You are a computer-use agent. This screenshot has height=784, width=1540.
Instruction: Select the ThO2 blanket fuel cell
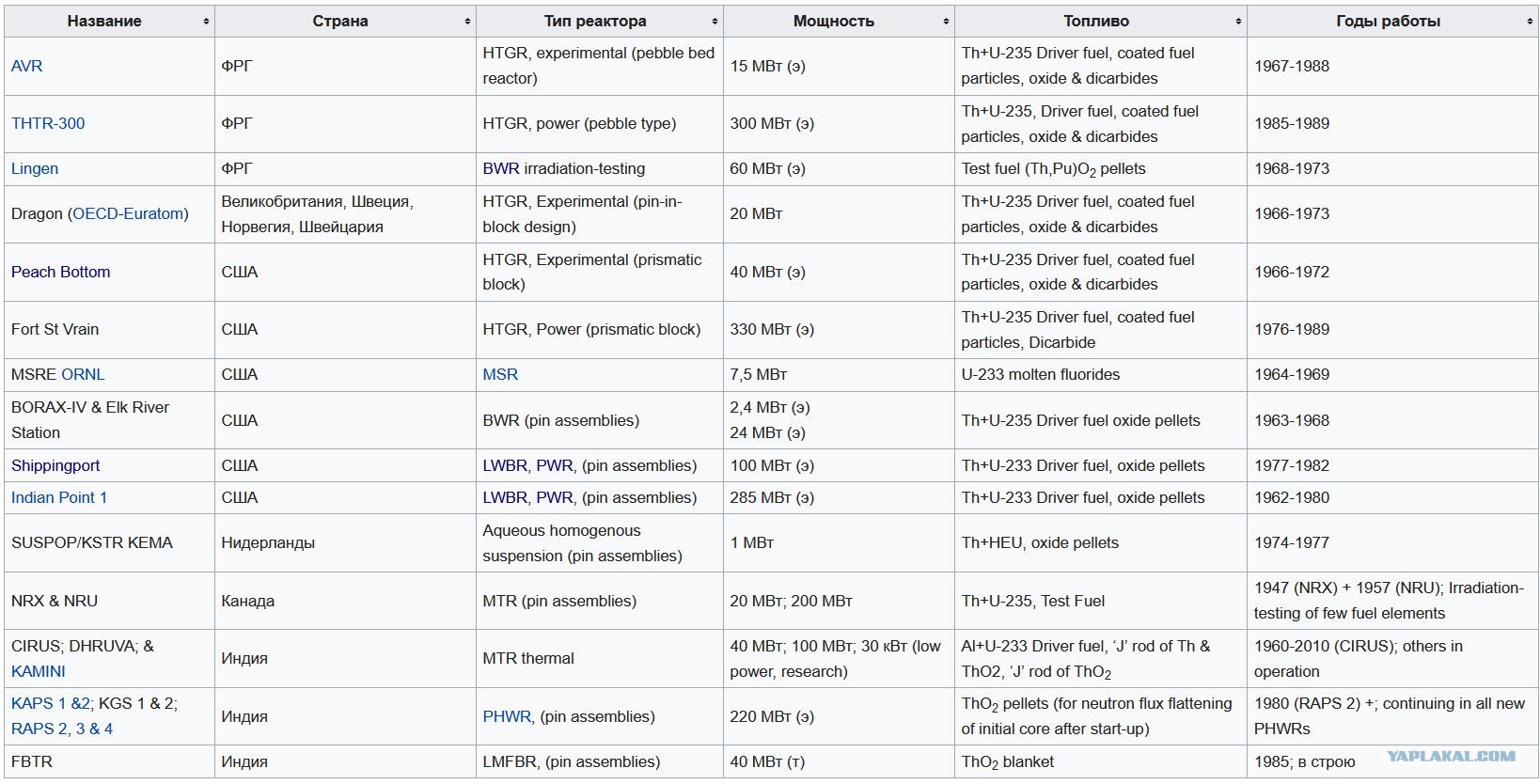tap(1101, 762)
